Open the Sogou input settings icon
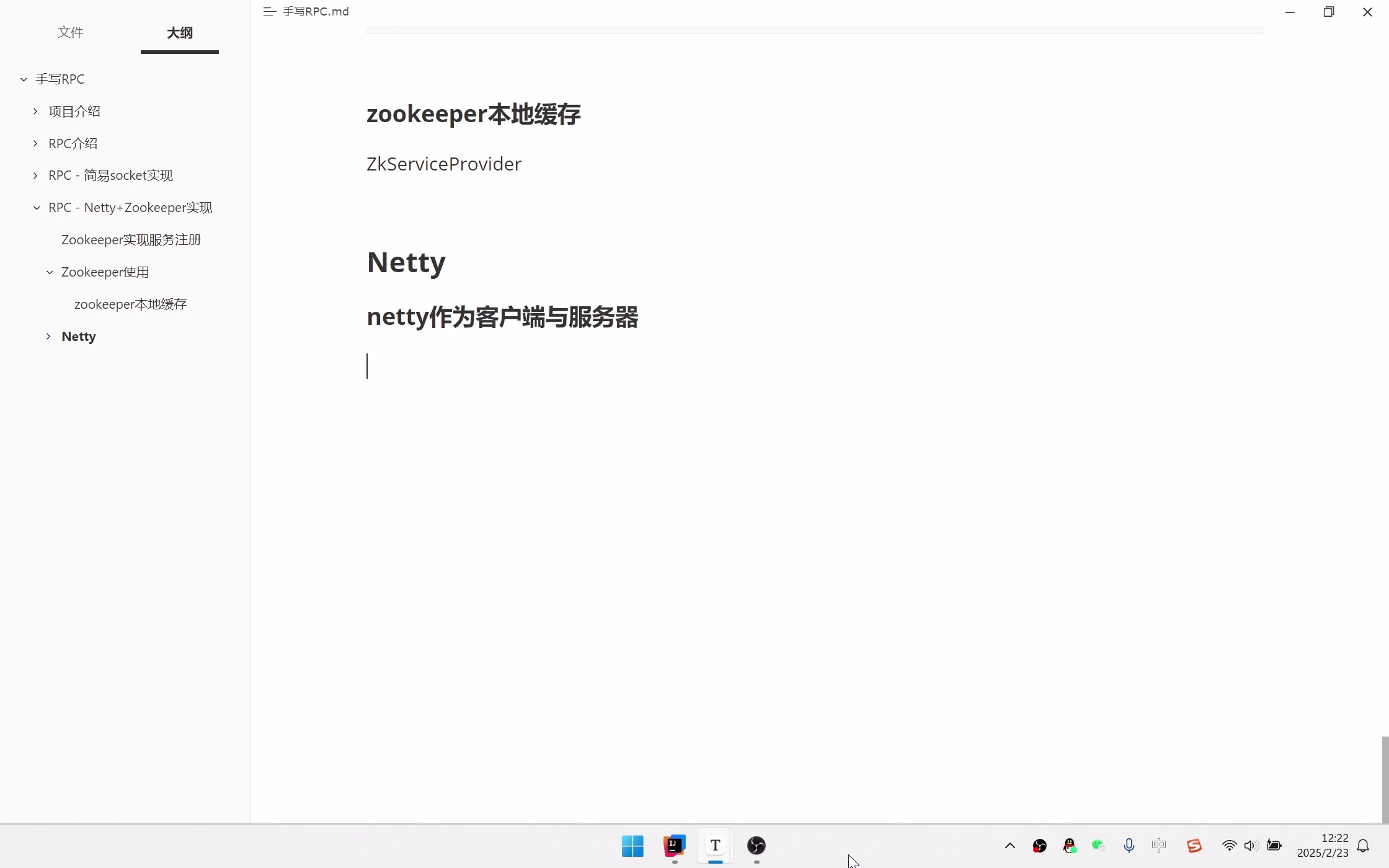This screenshot has height=868, width=1389. (1194, 845)
